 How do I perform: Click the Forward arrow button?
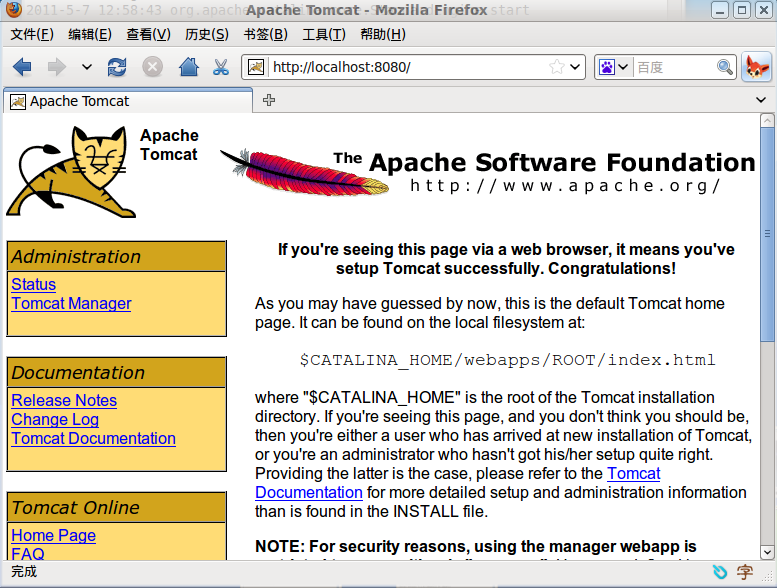(56, 67)
